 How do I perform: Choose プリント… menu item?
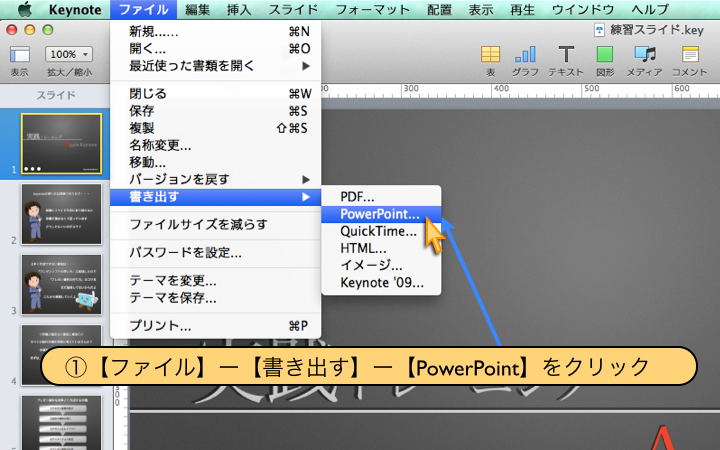click(x=215, y=326)
